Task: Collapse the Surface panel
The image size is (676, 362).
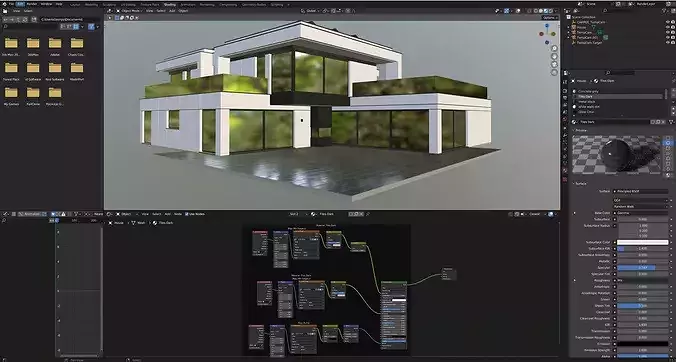Action: [580, 184]
